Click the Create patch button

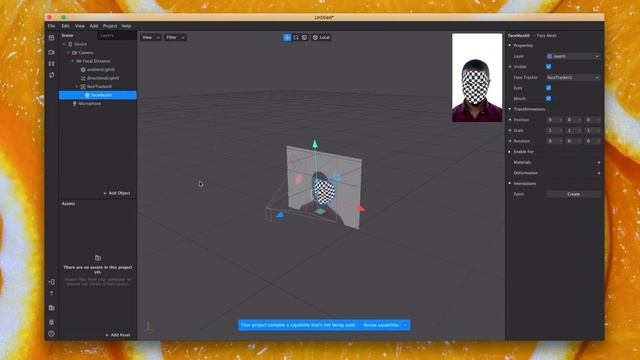573,194
